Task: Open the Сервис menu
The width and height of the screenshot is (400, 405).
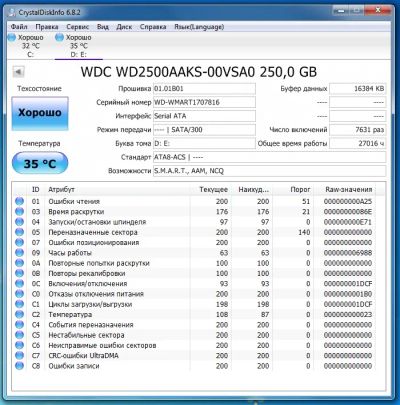Action: (x=78, y=27)
